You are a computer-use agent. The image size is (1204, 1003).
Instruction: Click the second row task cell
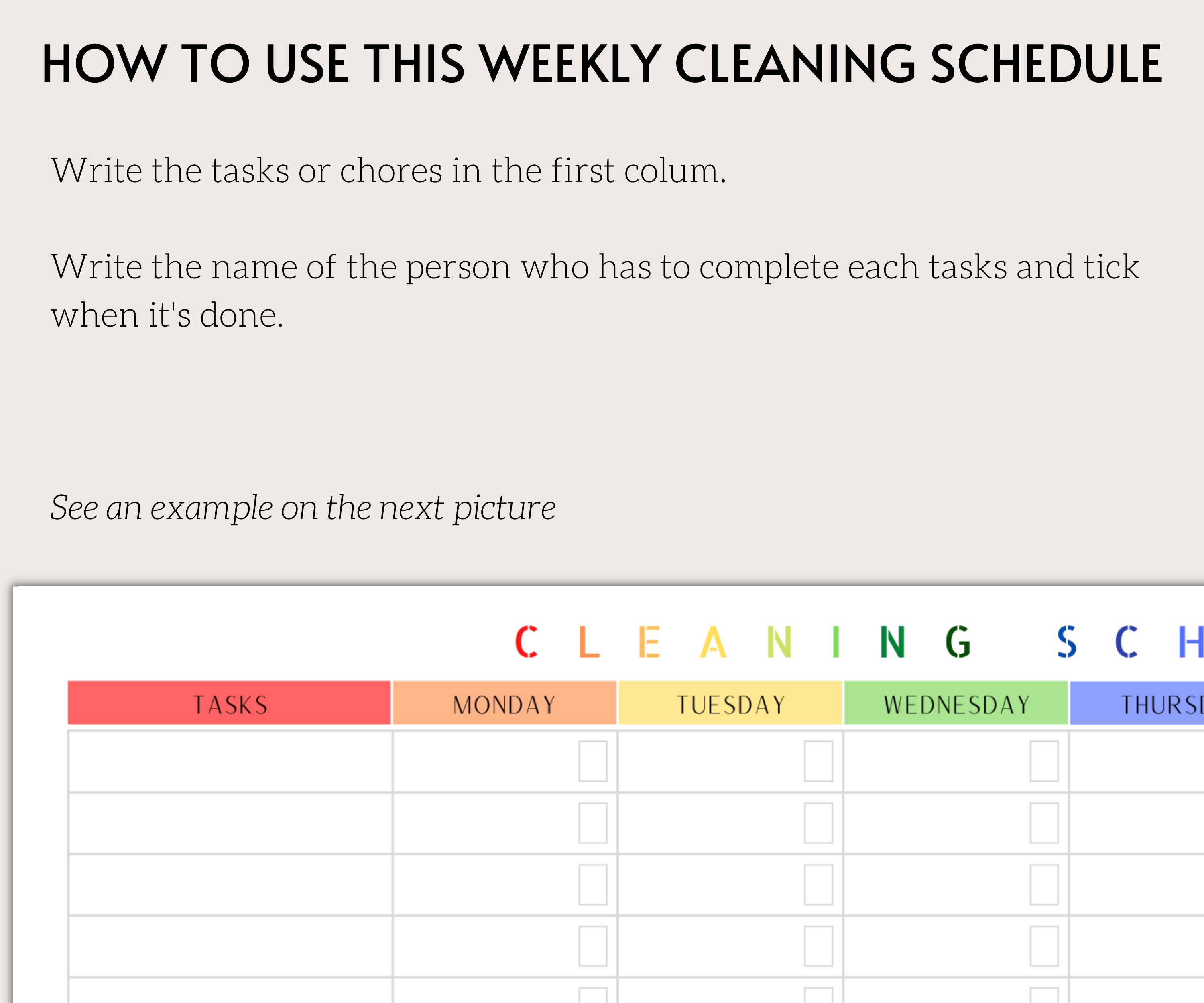point(230,823)
